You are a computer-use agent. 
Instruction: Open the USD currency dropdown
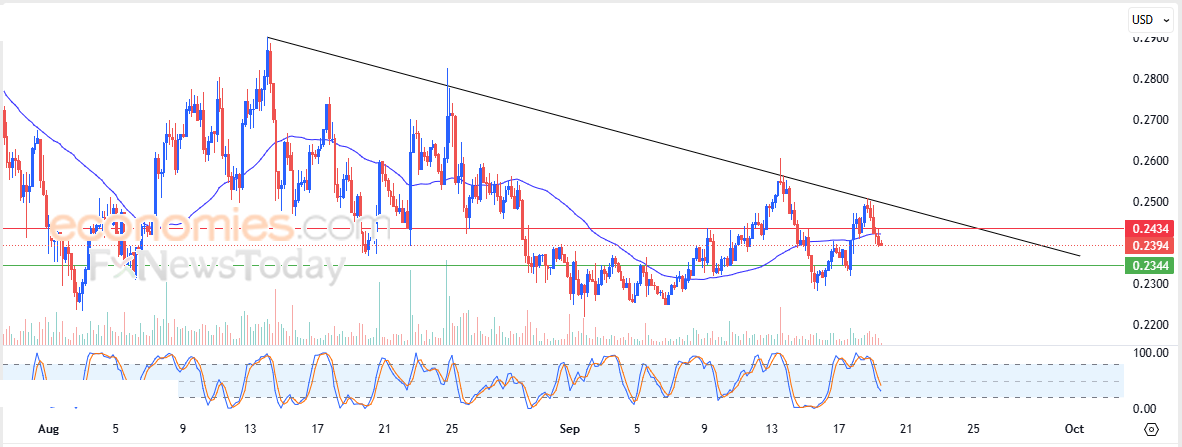point(1150,21)
